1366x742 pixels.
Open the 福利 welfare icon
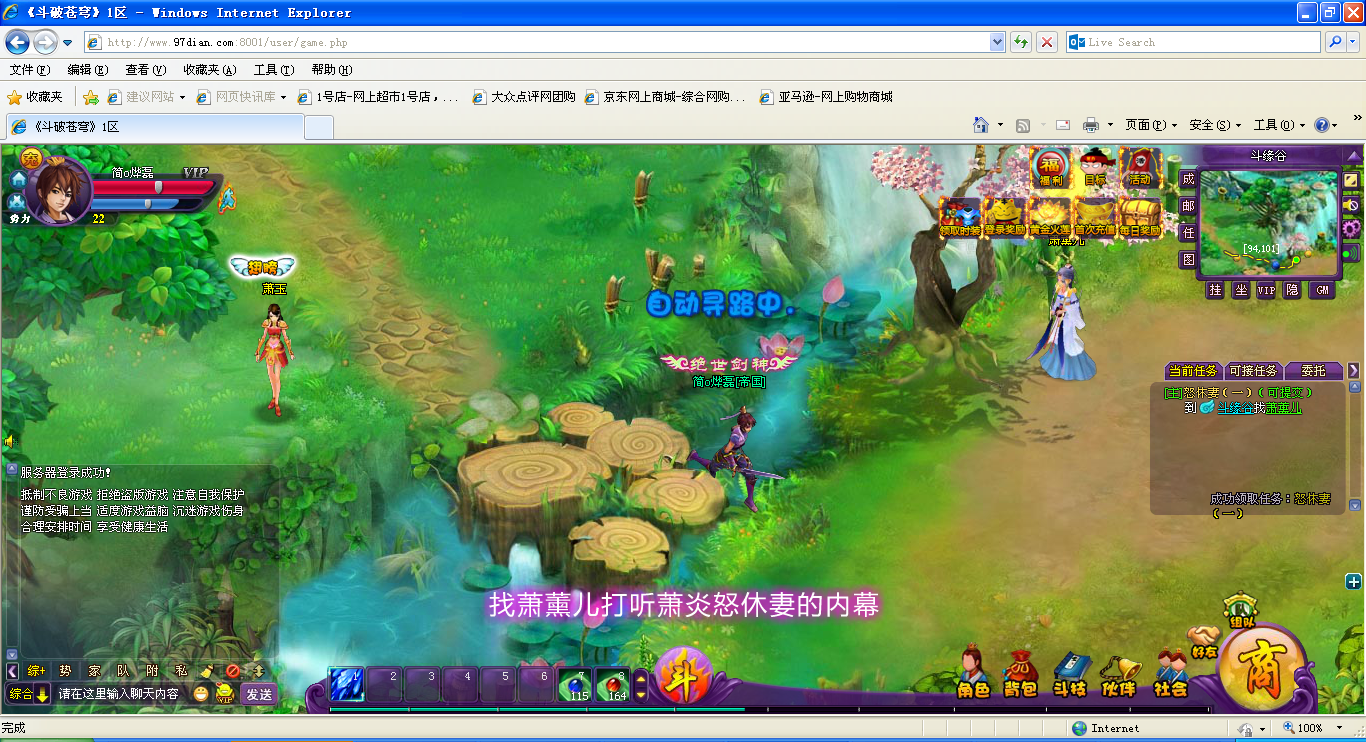click(x=1050, y=167)
